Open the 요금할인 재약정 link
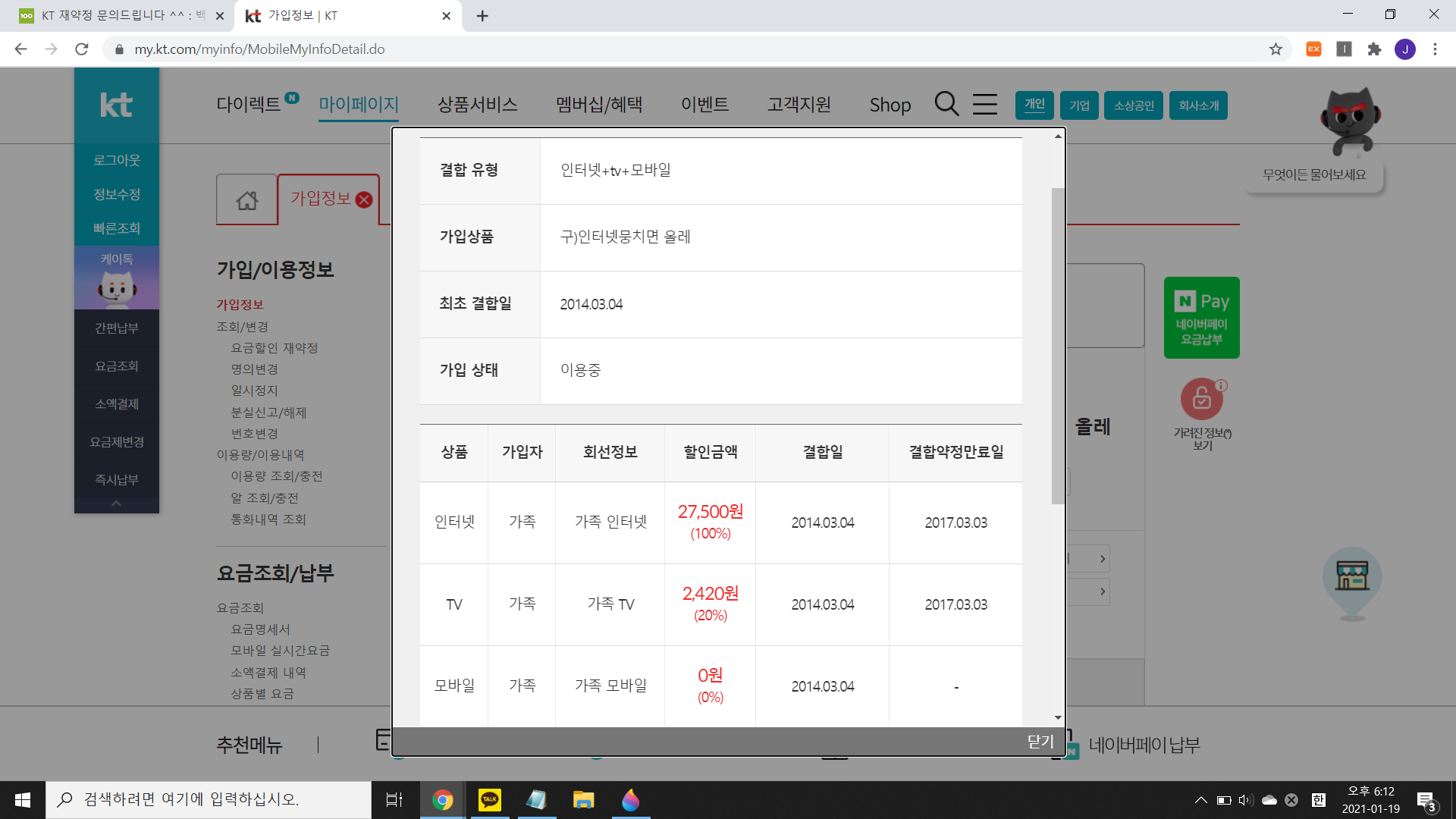This screenshot has height=819, width=1456. tap(274, 348)
